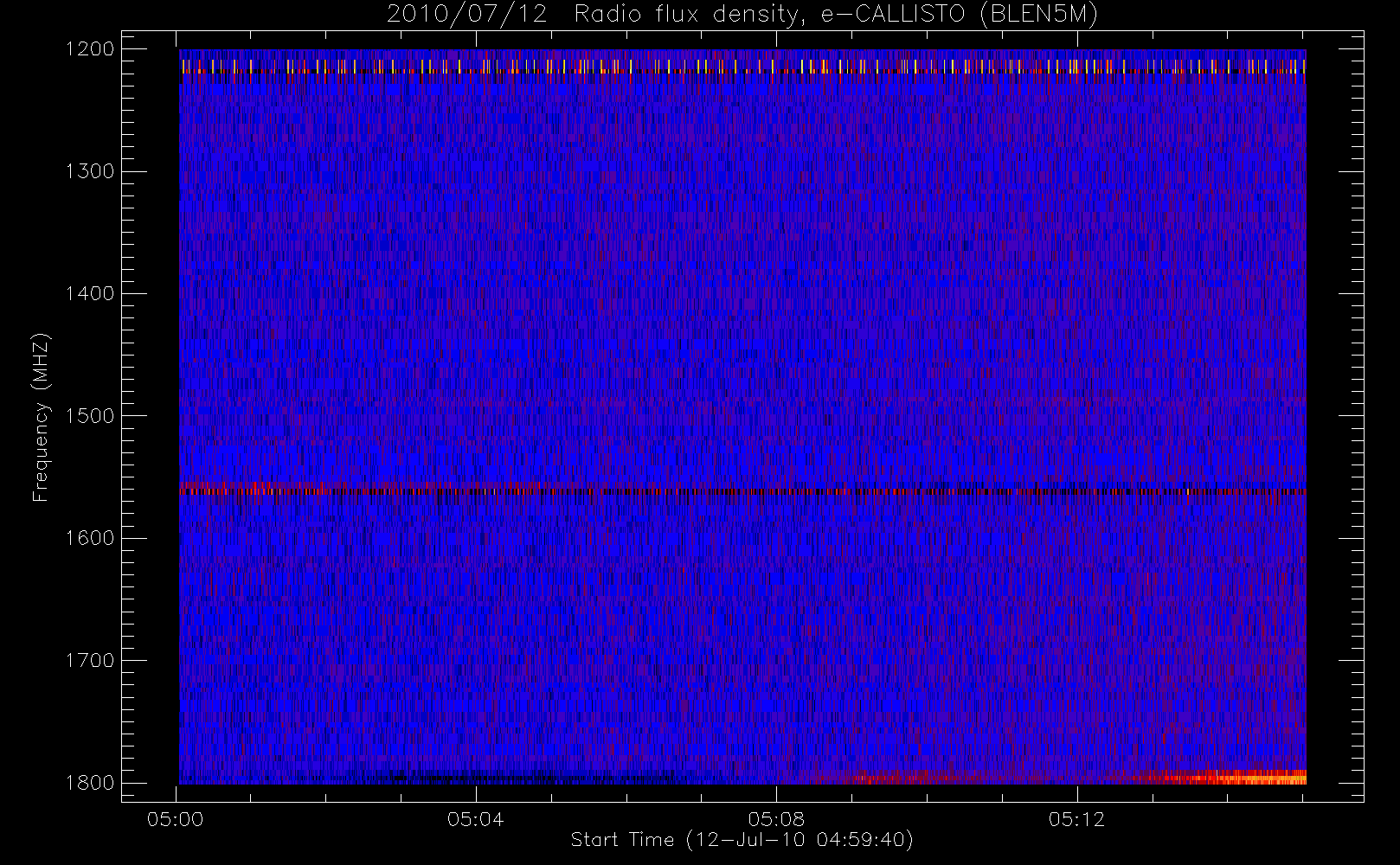
Task: Click the 05:00 time tick label
Action: tap(176, 819)
